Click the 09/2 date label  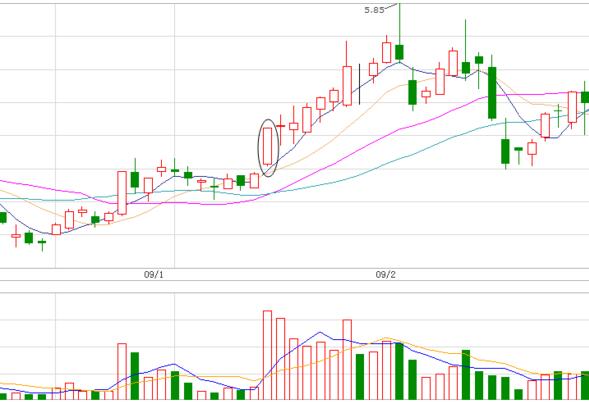pos(385,275)
